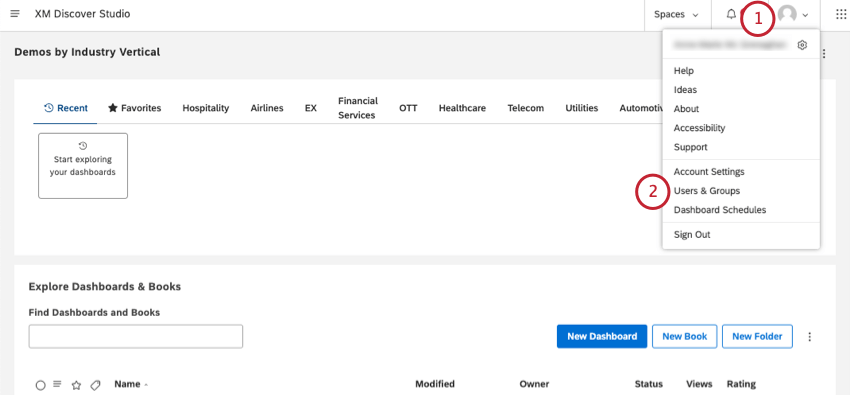Viewport: 850px width, 395px height.
Task: Collapse the user avatar dropdown menu
Action: [793, 15]
